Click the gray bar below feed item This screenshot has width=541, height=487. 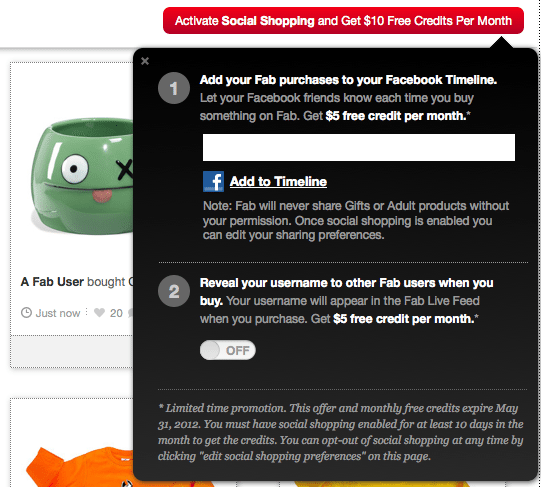click(72, 351)
